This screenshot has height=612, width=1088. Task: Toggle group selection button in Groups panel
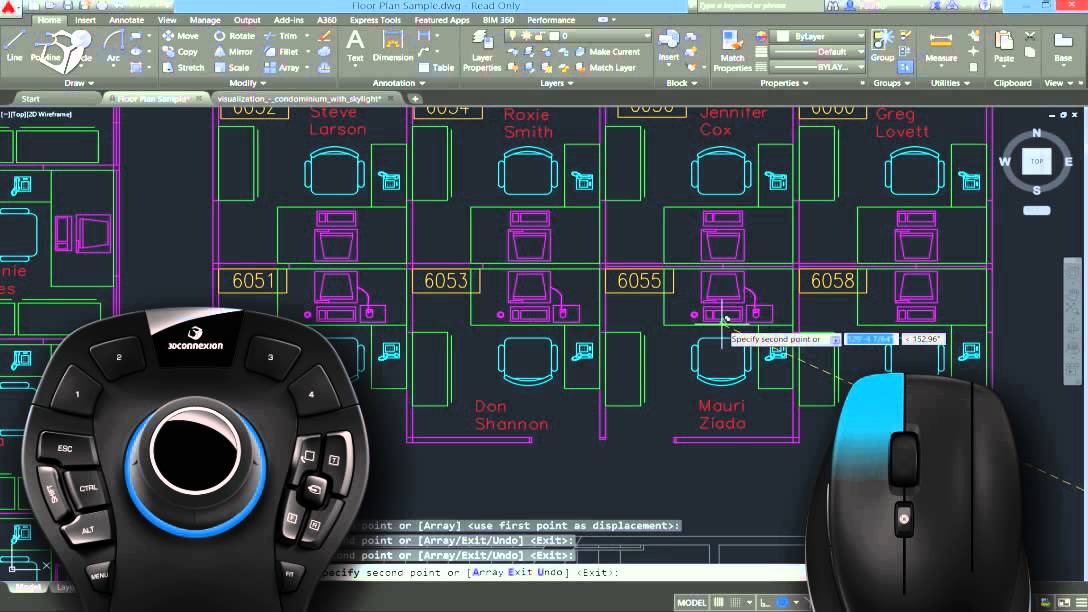click(x=905, y=67)
